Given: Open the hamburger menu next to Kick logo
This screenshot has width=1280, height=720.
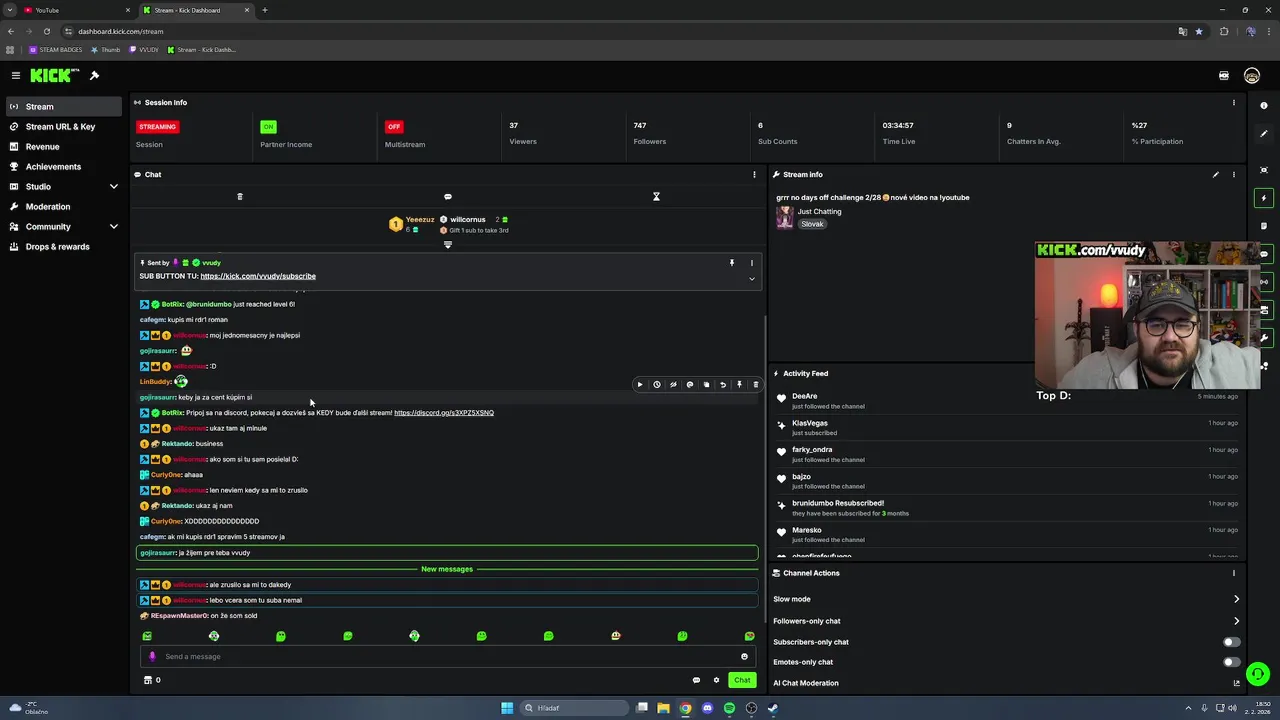Looking at the screenshot, I should (16, 76).
